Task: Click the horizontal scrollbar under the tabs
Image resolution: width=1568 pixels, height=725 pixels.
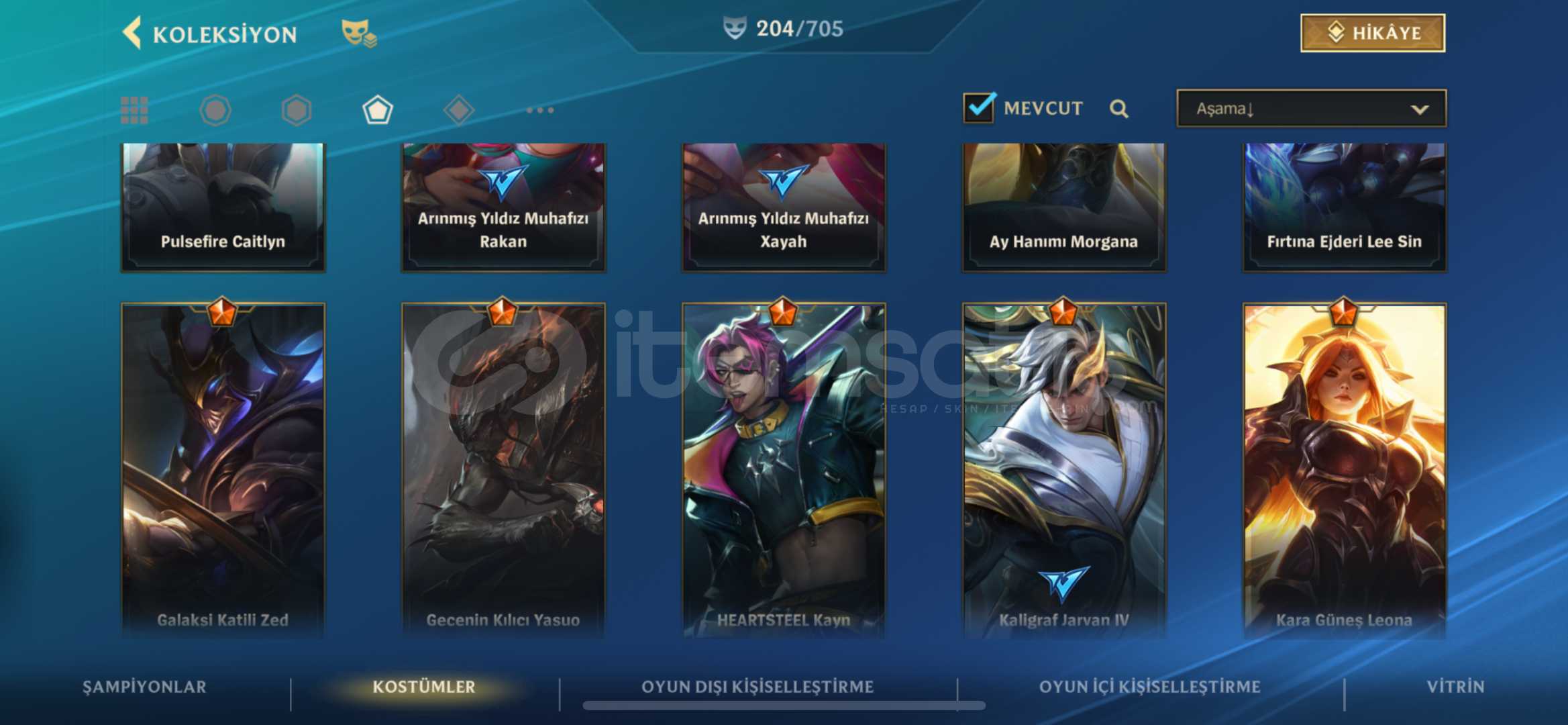Action: tap(784, 706)
